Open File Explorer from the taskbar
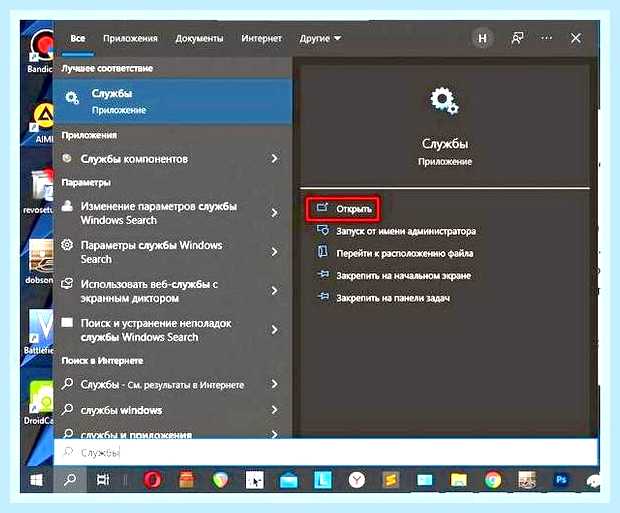This screenshot has height=513, width=620. [459, 480]
